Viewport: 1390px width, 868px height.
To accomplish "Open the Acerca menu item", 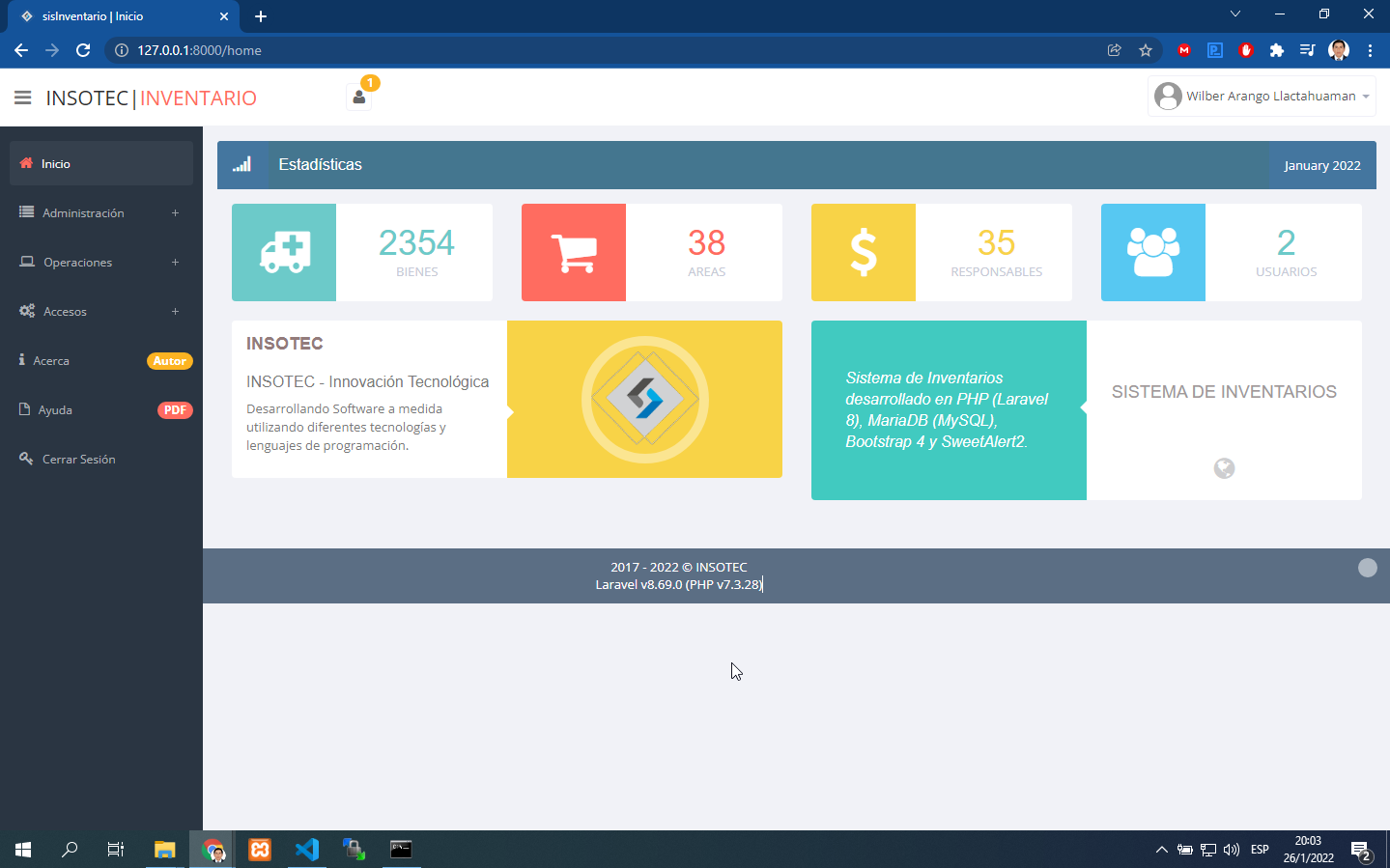I will click(52, 361).
